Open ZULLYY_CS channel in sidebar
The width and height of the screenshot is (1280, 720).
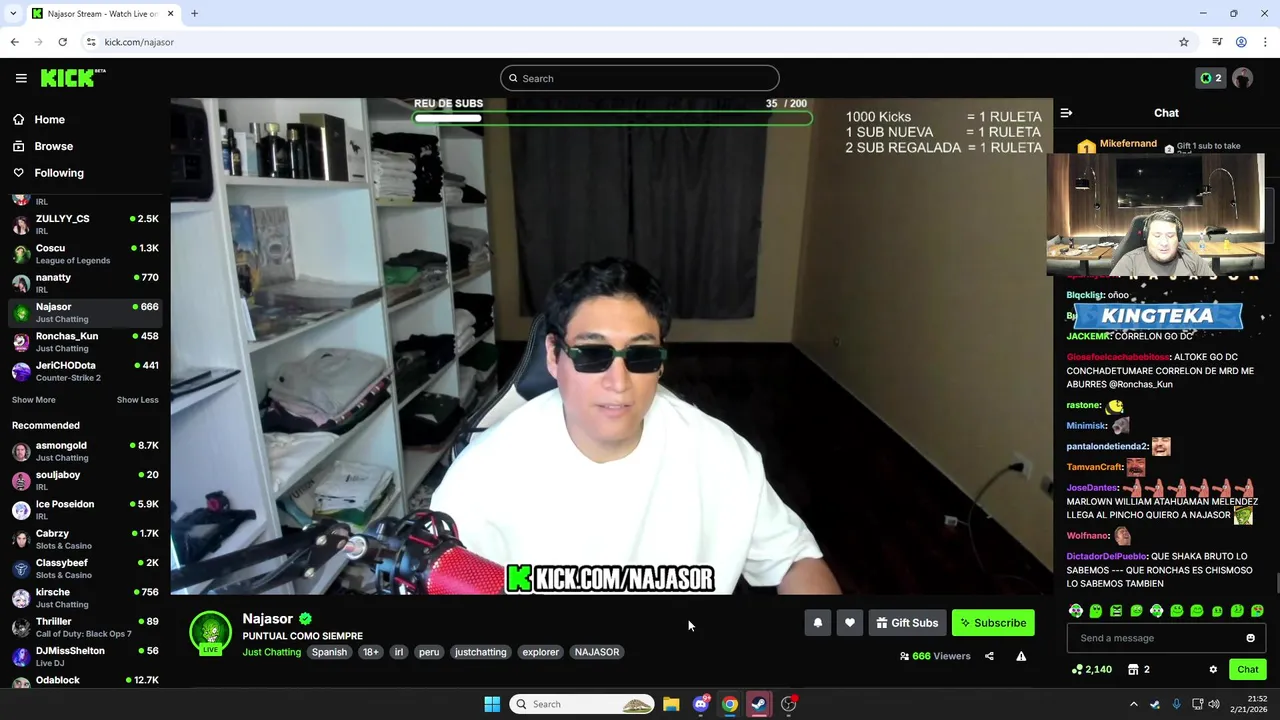point(85,224)
